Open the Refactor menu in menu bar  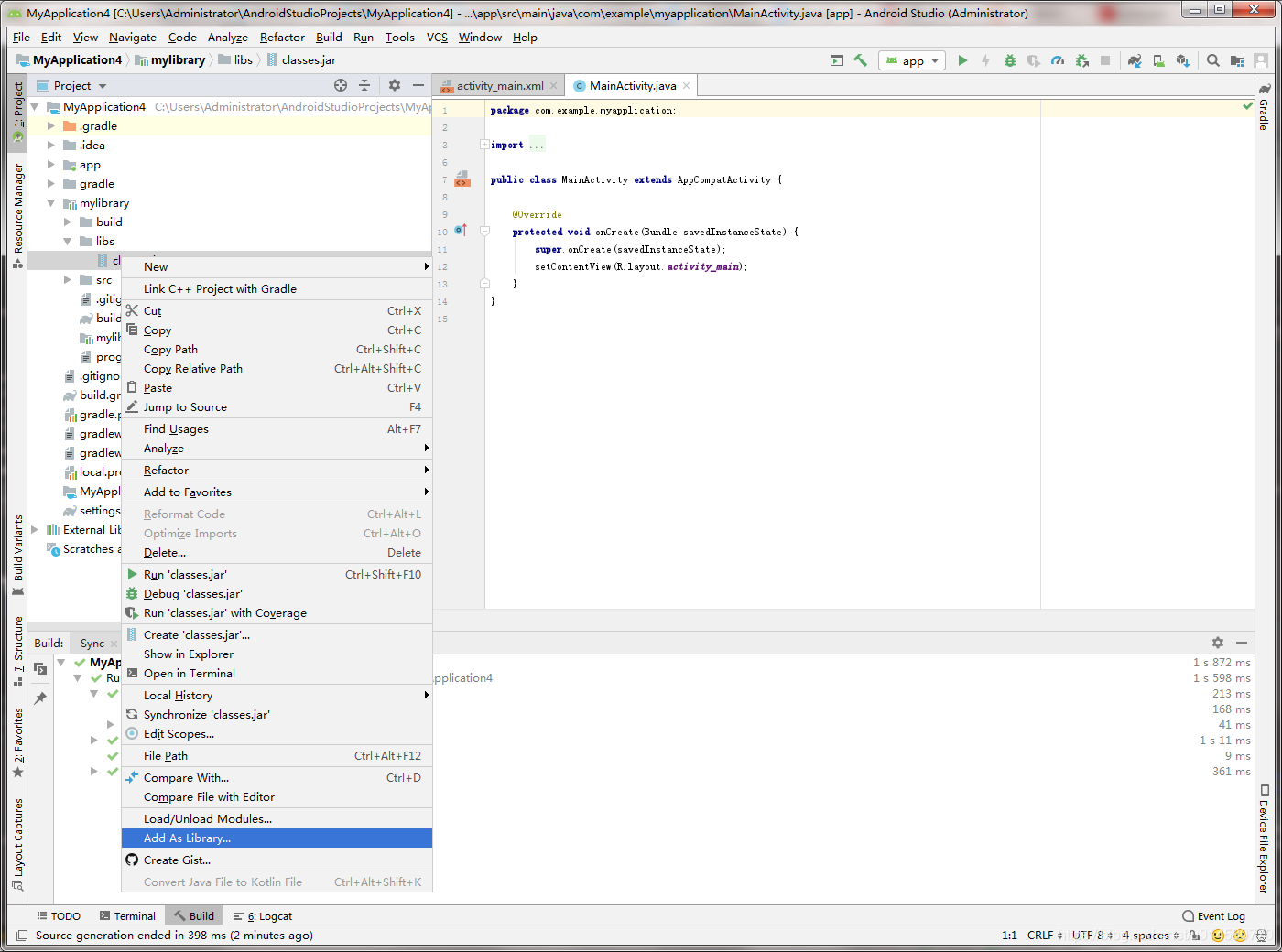click(x=282, y=38)
